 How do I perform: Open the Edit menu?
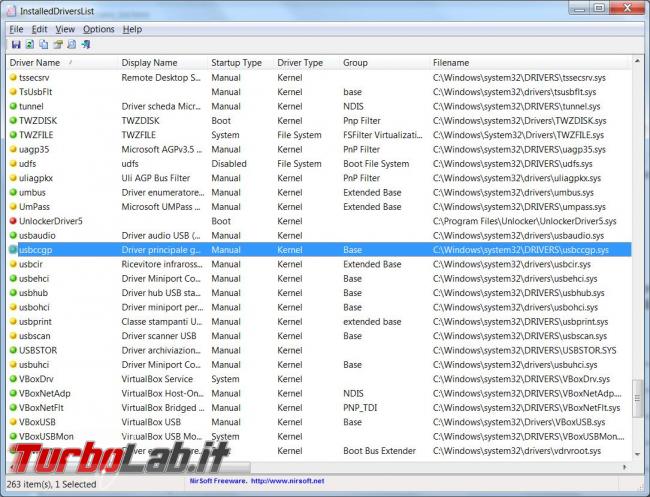pyautogui.click(x=39, y=29)
